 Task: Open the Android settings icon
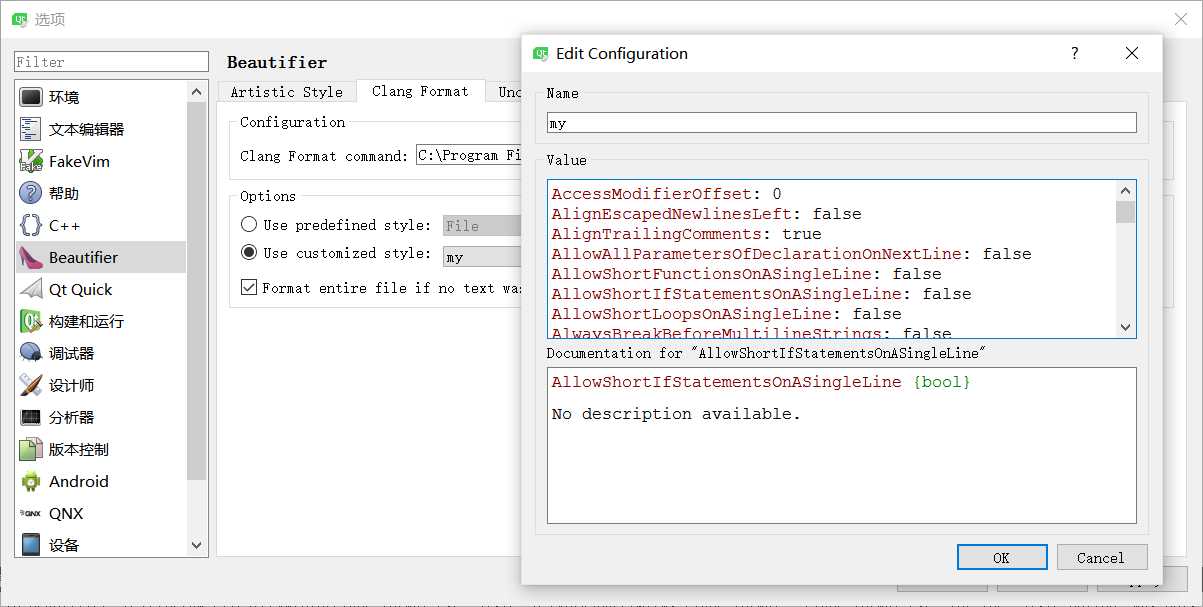31,481
